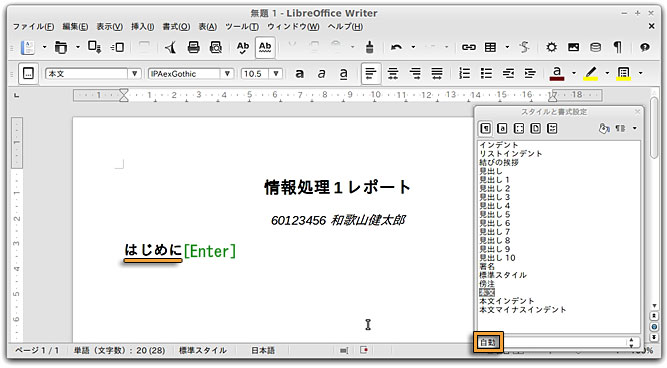Insert a hyperlink using the chain icon
Viewport: 667px width, 368px height.
click(x=469, y=47)
